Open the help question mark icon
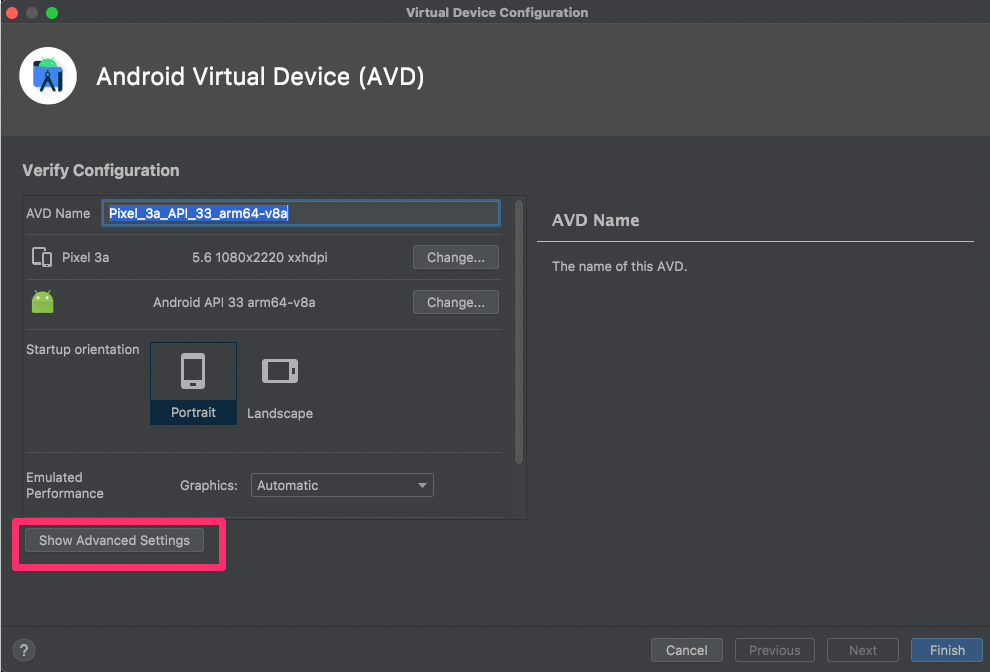990x672 pixels. [x=24, y=650]
